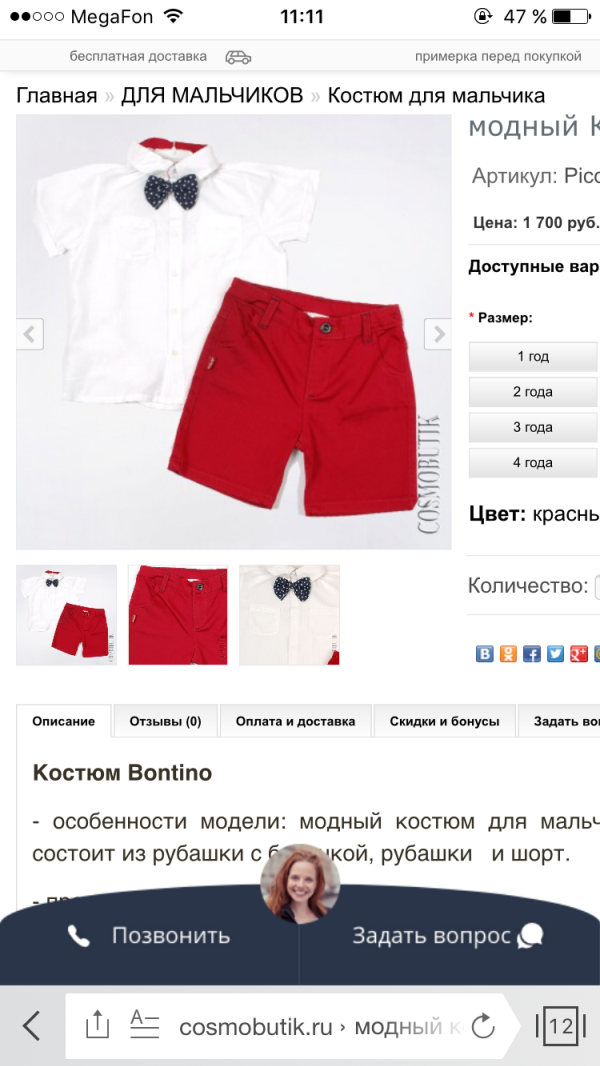600x1066 pixels.
Task: Select red shorts thumbnail image
Action: 178,615
